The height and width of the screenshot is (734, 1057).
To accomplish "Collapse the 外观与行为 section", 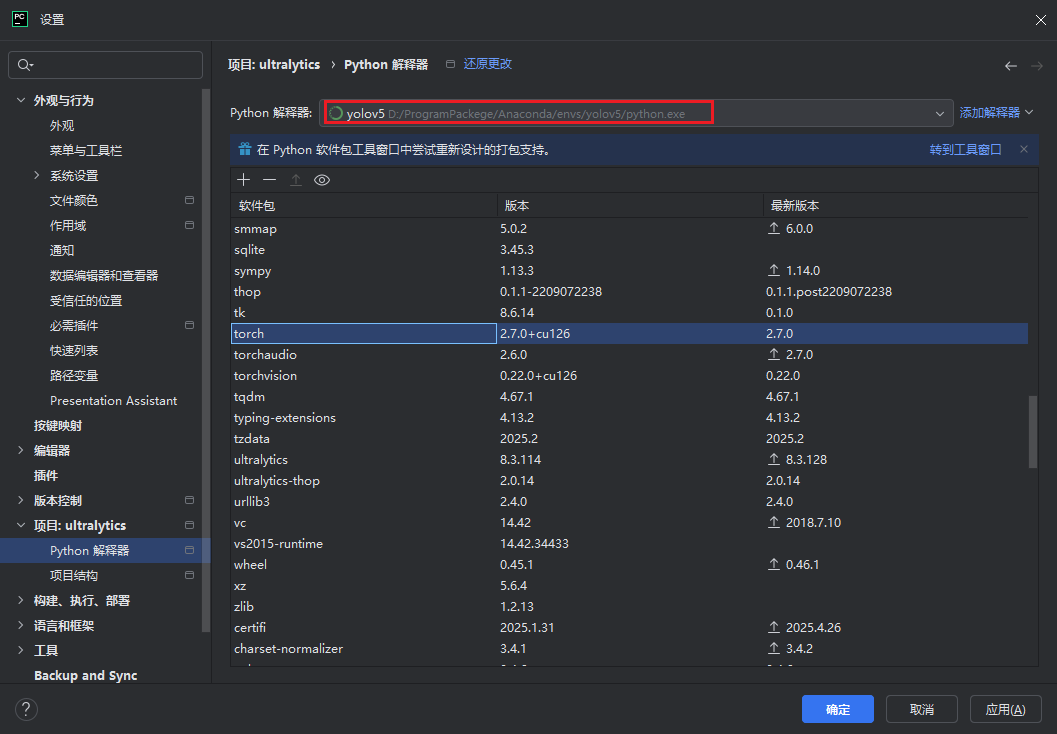I will point(20,100).
